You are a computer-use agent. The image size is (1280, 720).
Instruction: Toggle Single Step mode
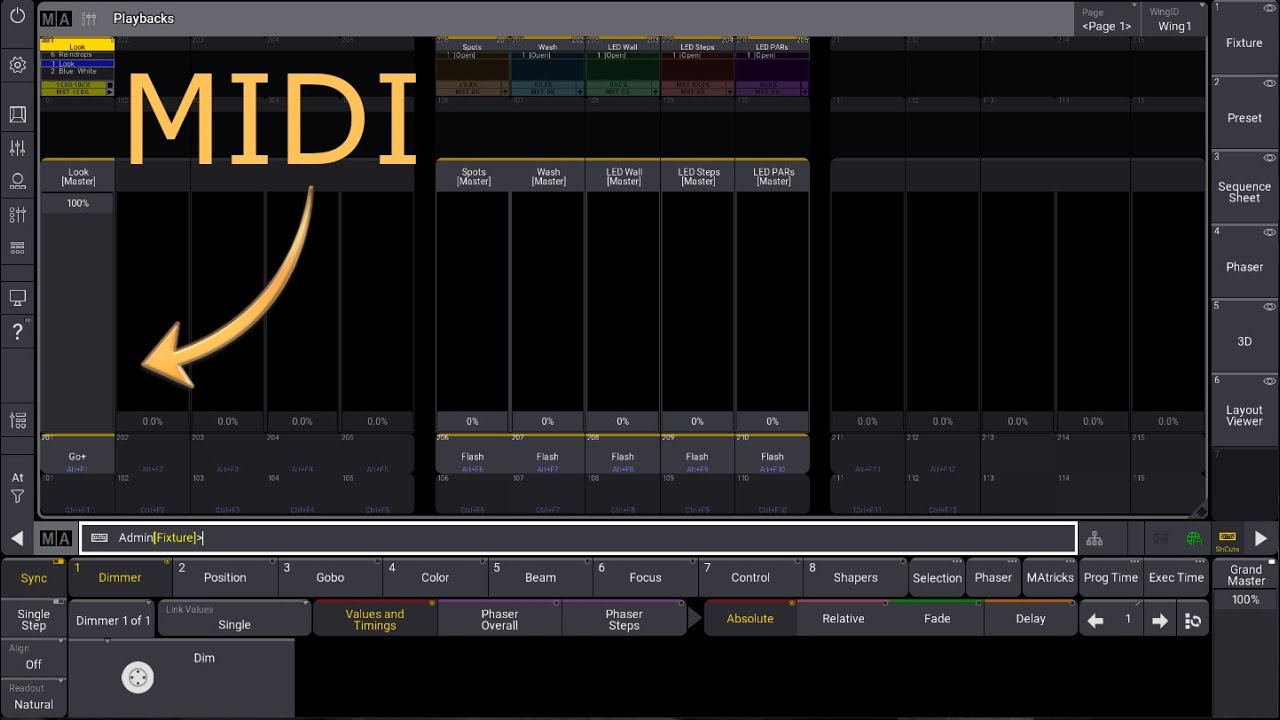pos(33,619)
